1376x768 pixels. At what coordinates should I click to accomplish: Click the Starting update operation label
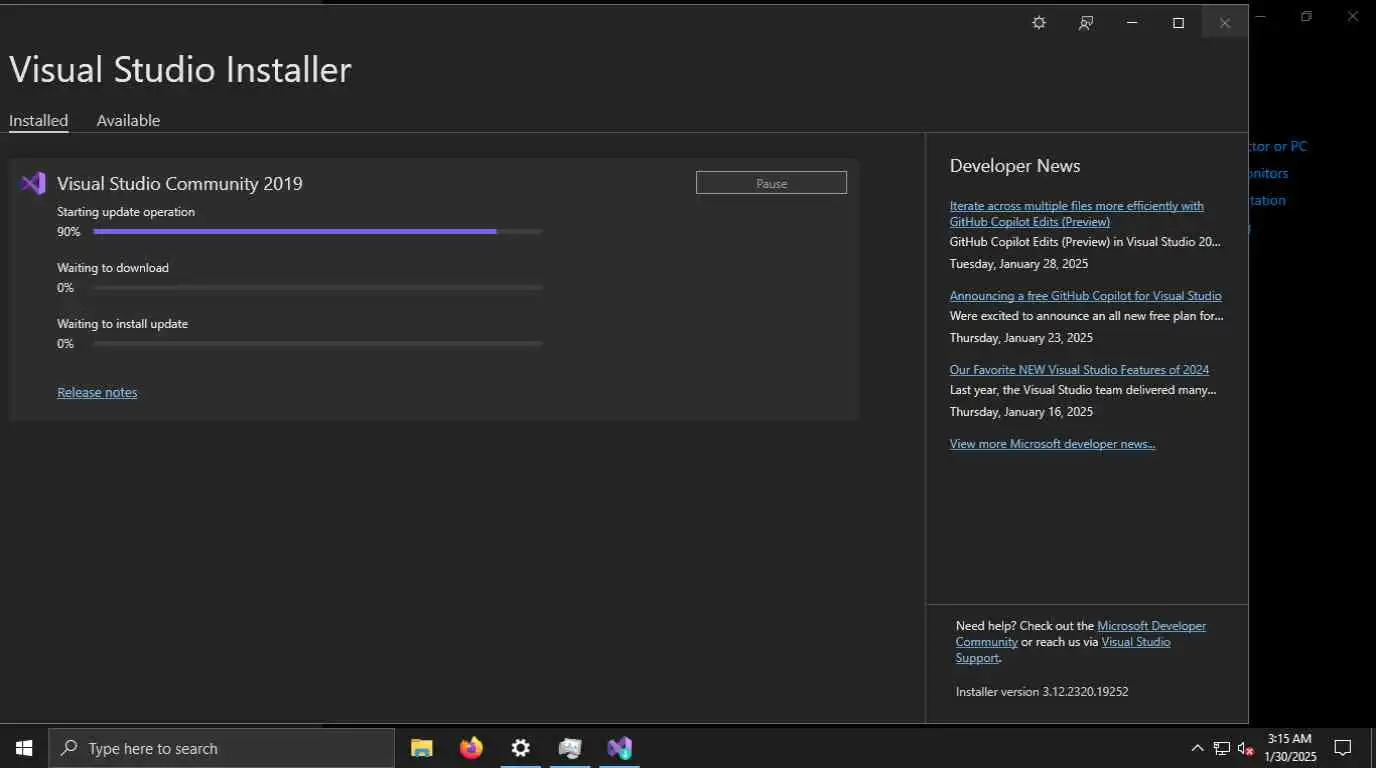126,212
